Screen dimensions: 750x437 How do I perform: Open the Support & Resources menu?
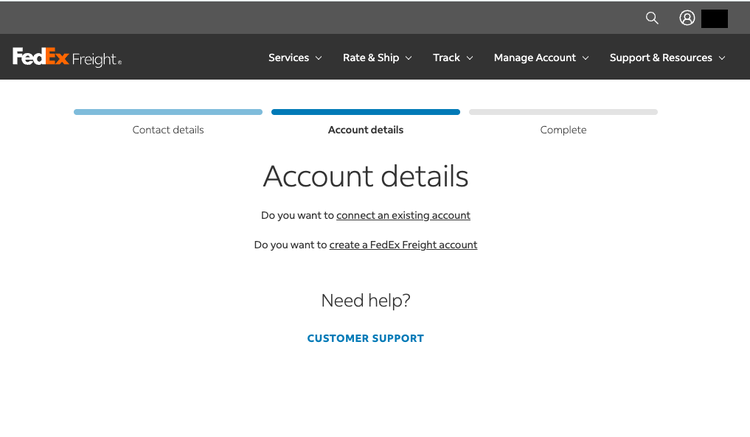[x=667, y=58]
